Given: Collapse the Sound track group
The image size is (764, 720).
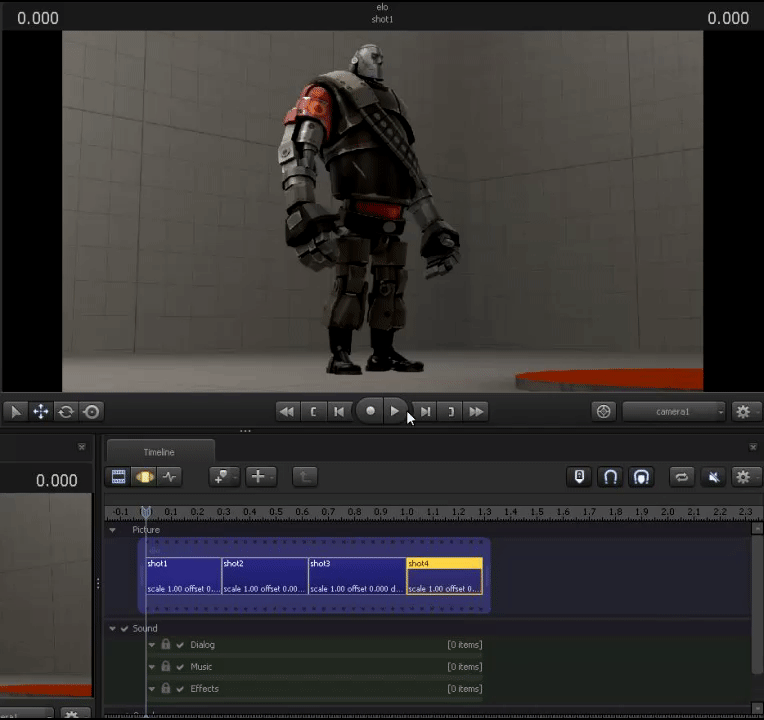Looking at the screenshot, I should pyautogui.click(x=112, y=628).
